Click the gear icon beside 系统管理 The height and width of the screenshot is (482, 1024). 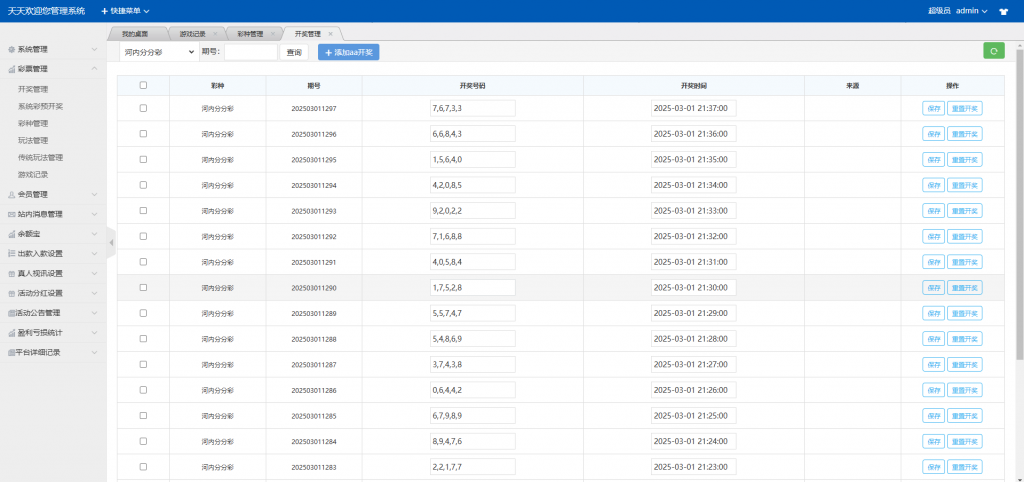pos(11,50)
